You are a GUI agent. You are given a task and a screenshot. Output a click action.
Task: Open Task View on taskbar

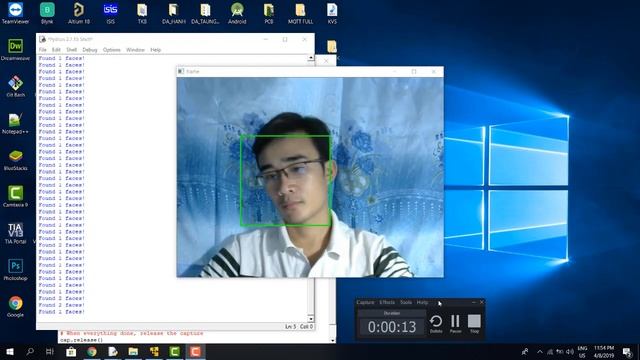50,351
